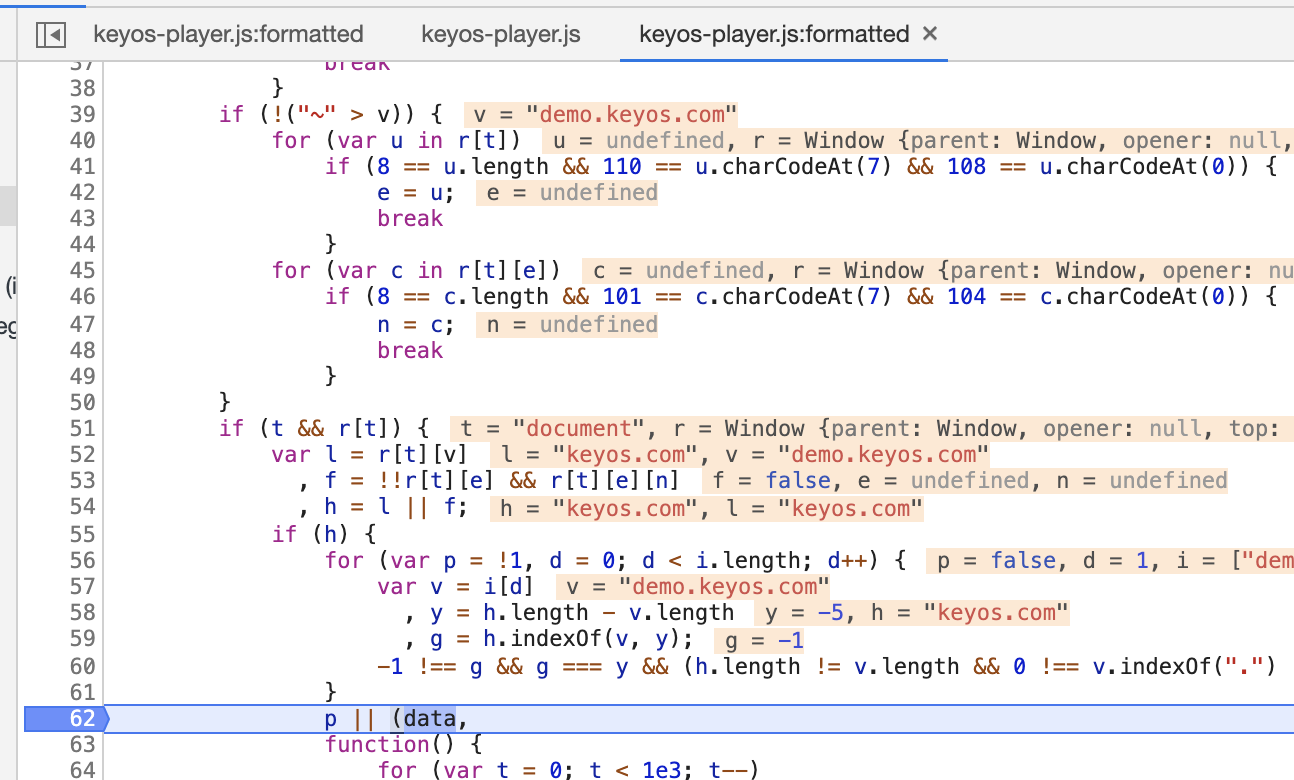The width and height of the screenshot is (1294, 780).
Task: Hide the navigator sidebar panel
Action: tap(49, 34)
